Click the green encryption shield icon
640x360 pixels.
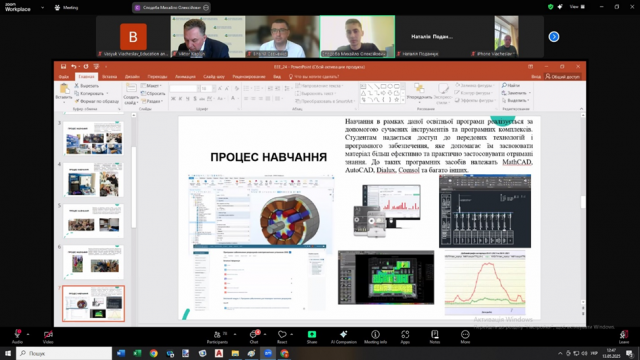(x=550, y=7)
